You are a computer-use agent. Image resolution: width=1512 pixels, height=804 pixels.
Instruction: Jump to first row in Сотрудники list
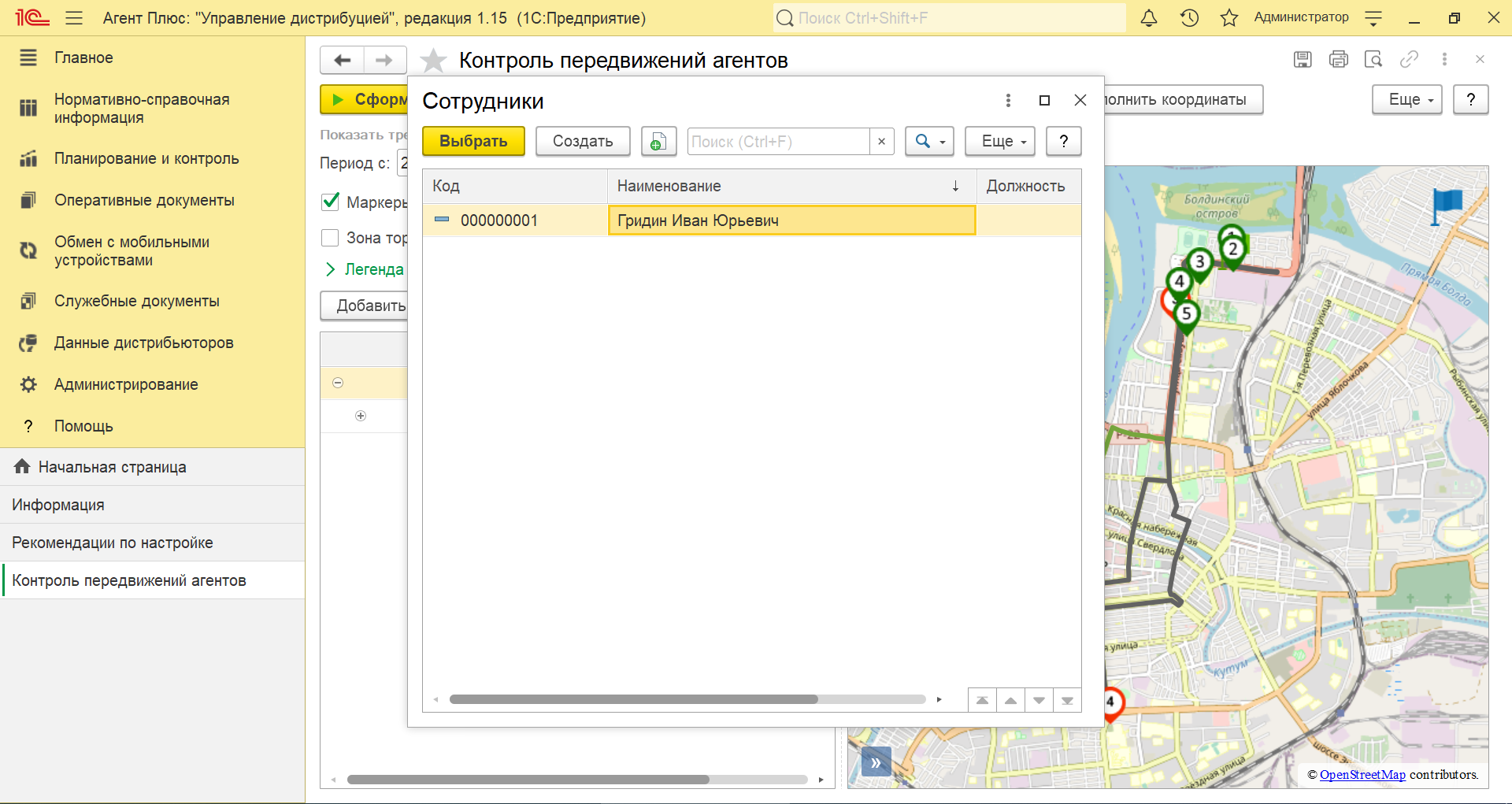coord(982,700)
